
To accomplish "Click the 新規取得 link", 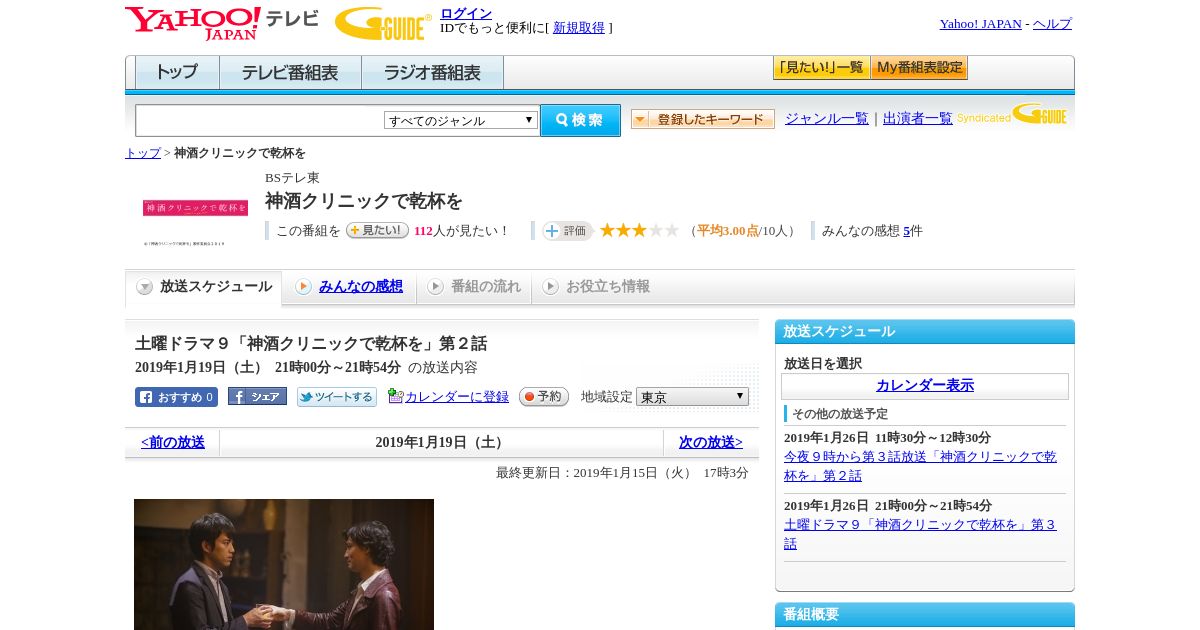I will (x=579, y=28).
